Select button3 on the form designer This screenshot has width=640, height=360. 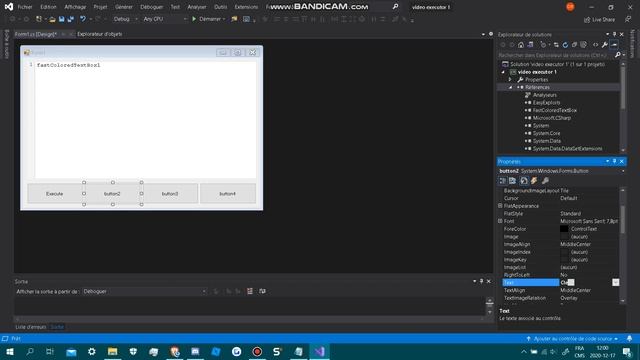point(170,194)
